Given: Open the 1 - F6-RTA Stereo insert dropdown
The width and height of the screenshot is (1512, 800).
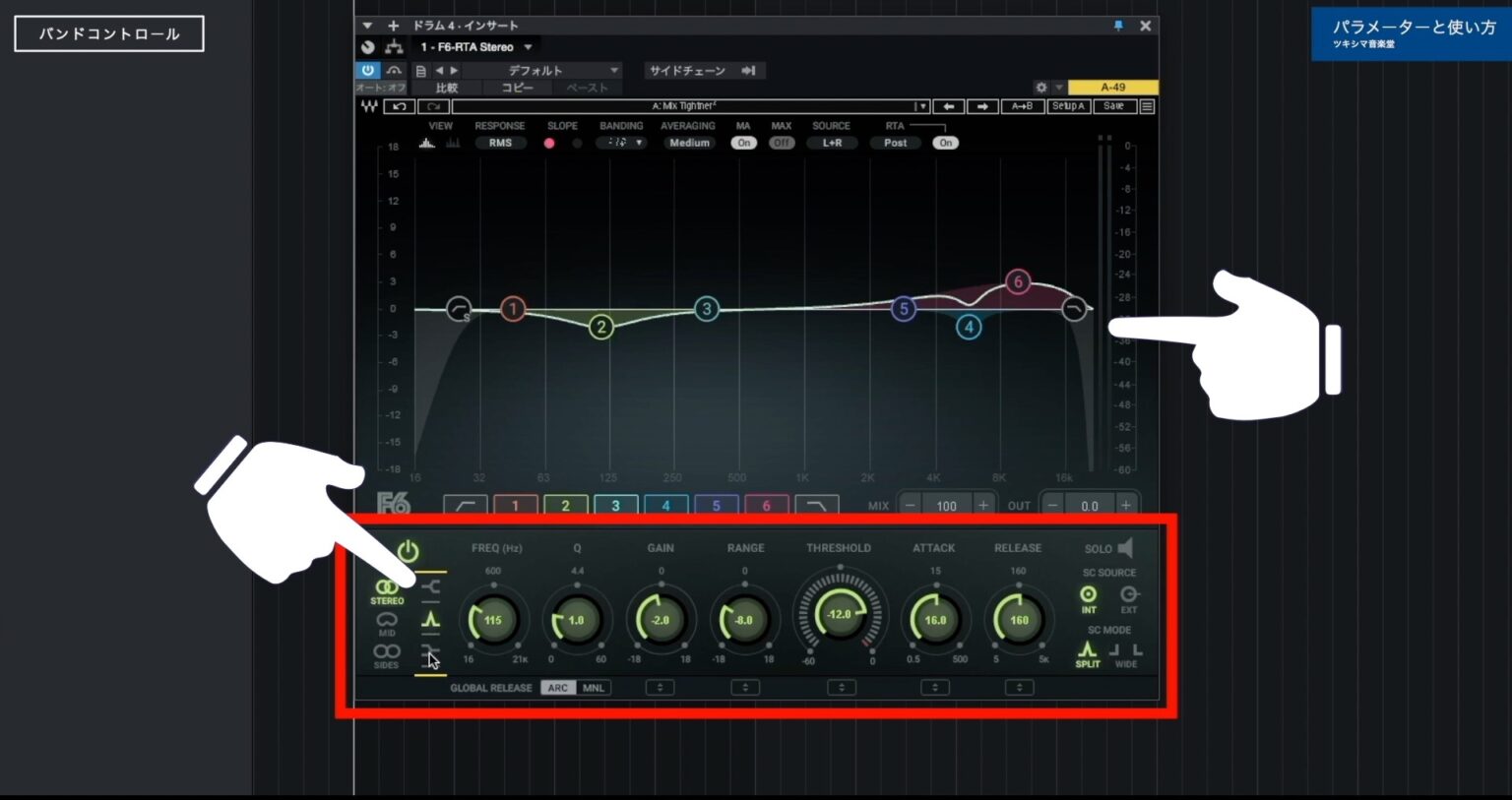Looking at the screenshot, I should click(x=477, y=46).
